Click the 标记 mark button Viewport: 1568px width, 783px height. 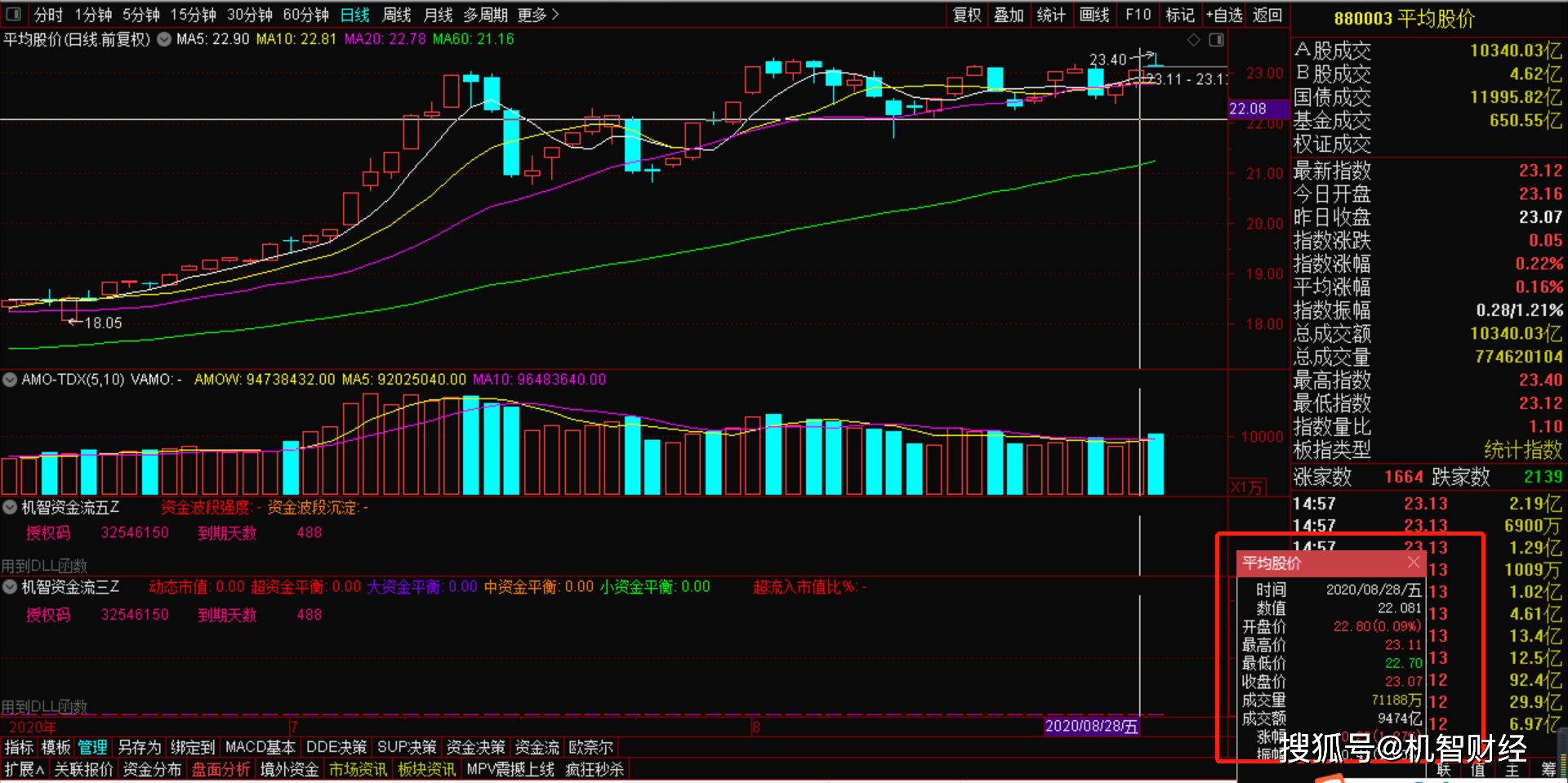(1180, 15)
